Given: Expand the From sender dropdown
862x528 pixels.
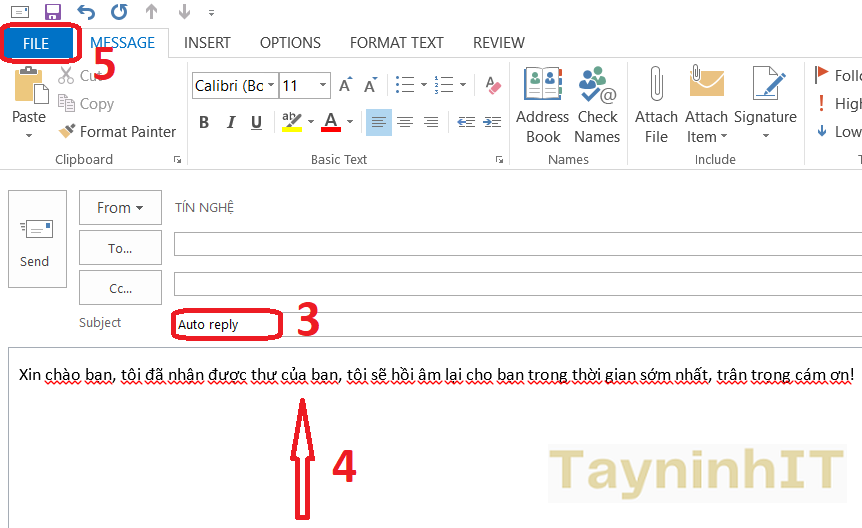Looking at the screenshot, I should pyautogui.click(x=120, y=208).
